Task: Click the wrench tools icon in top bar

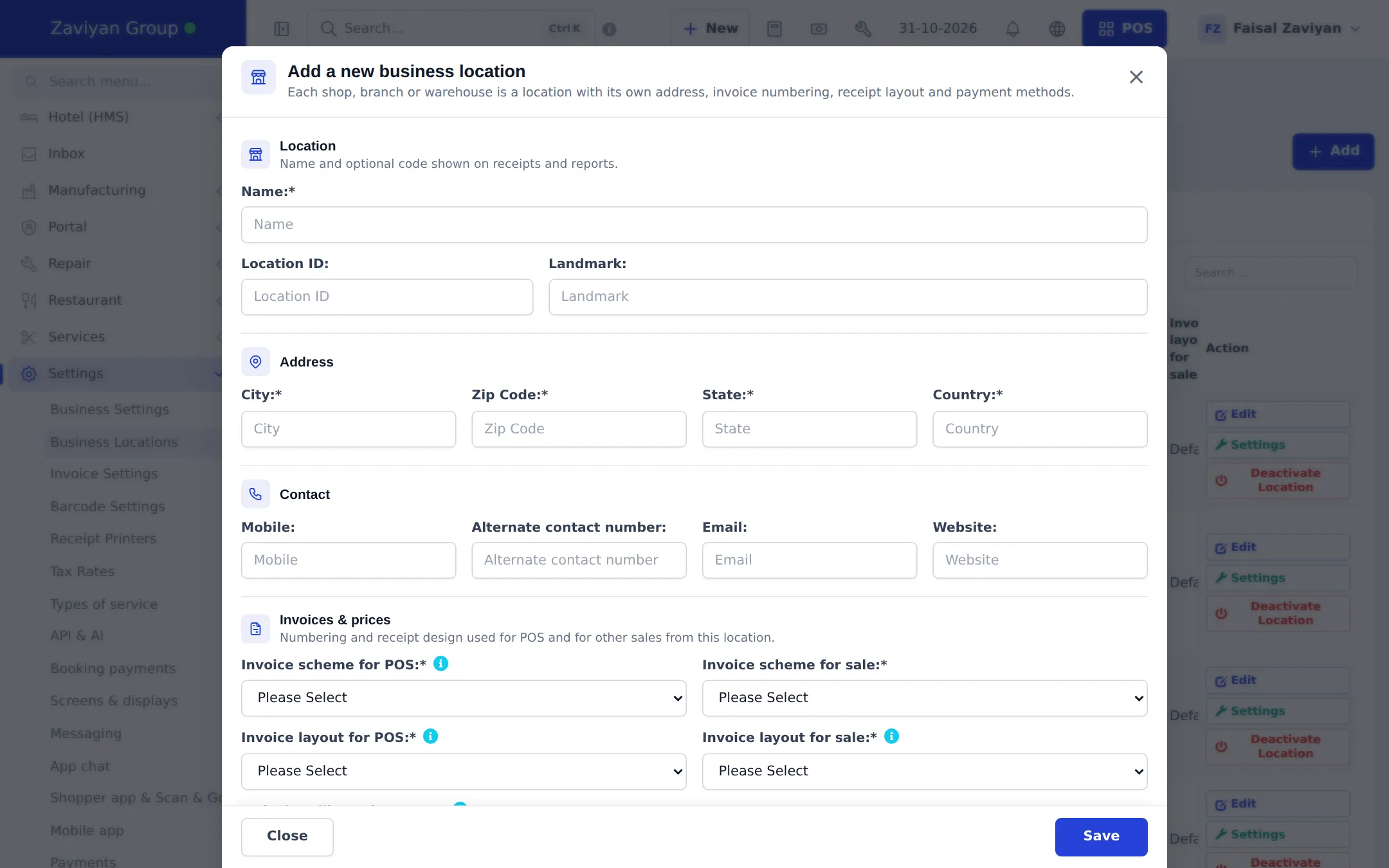Action: click(x=863, y=29)
